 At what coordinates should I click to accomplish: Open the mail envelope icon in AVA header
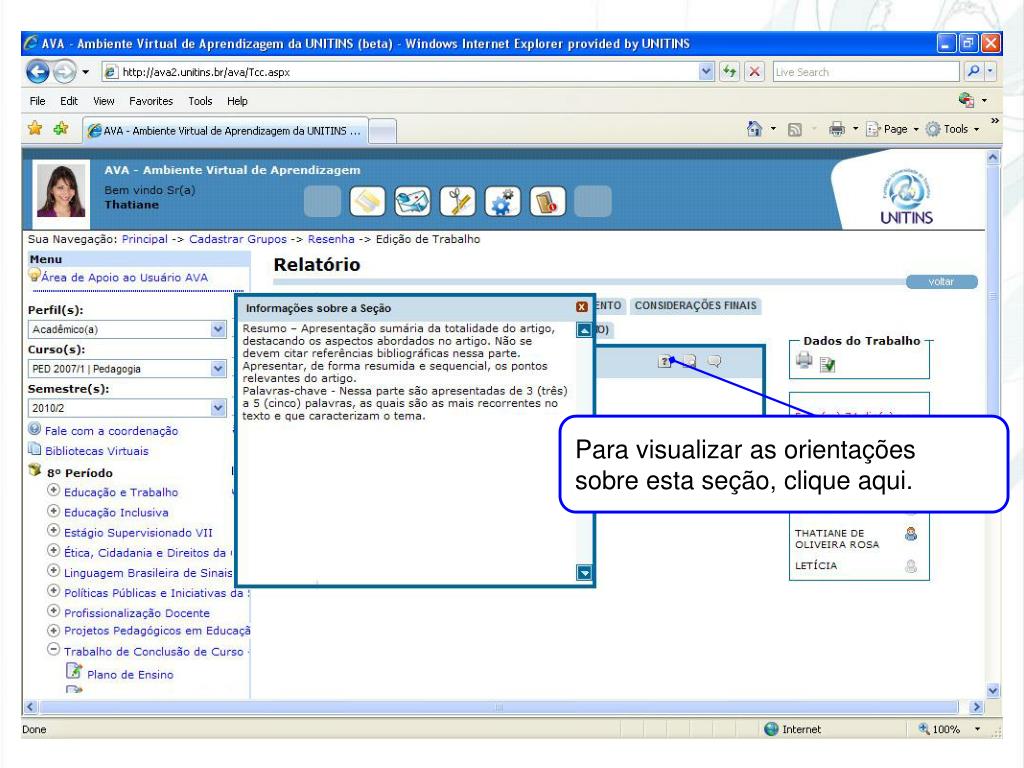(412, 201)
